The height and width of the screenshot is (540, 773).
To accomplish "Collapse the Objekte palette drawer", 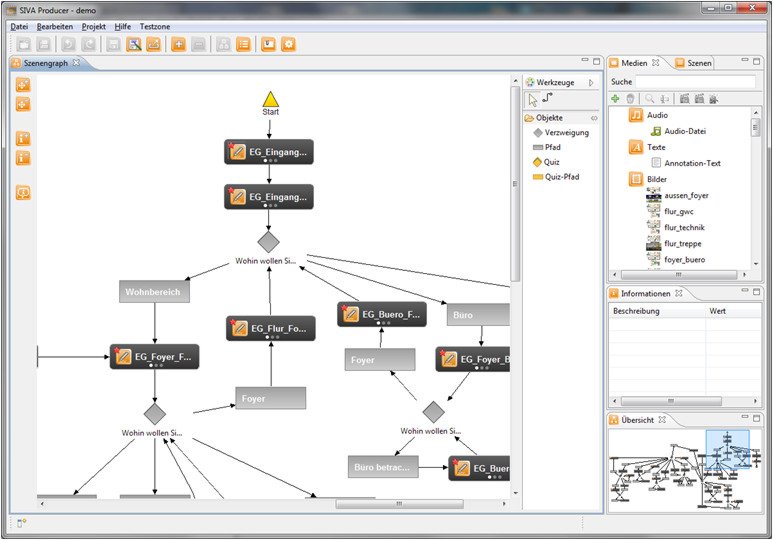I will tap(593, 118).
